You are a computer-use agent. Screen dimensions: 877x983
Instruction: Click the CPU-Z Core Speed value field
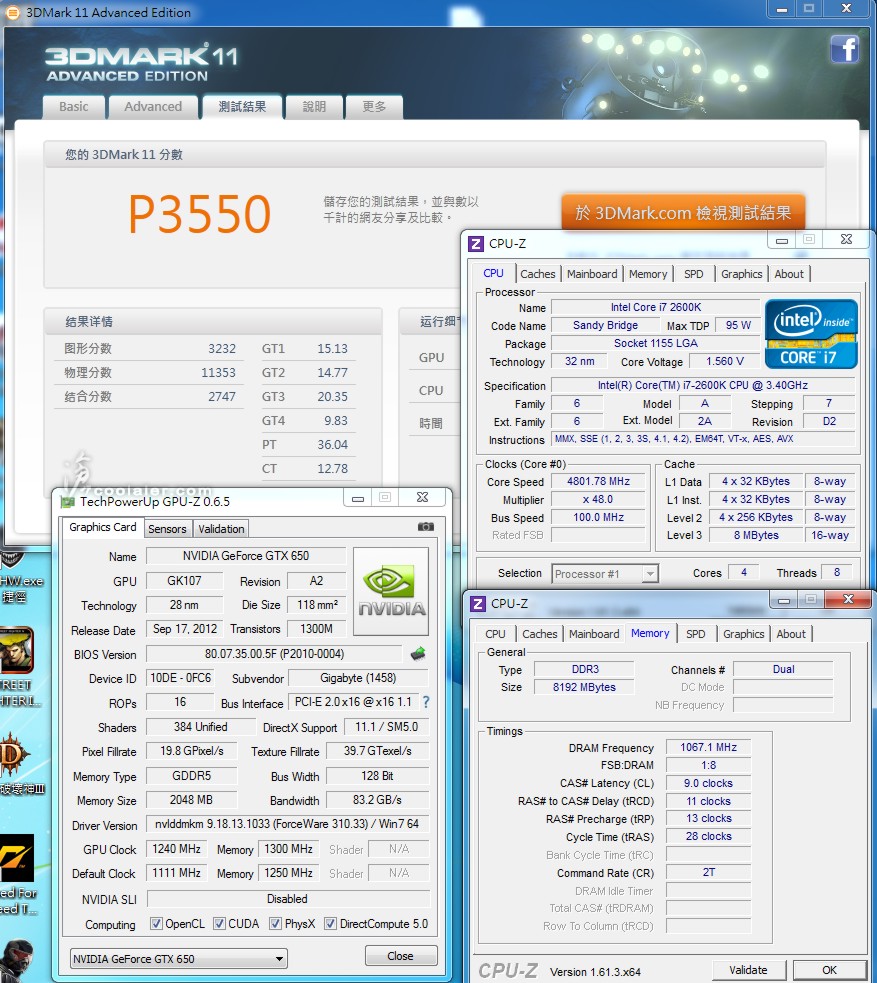click(599, 481)
